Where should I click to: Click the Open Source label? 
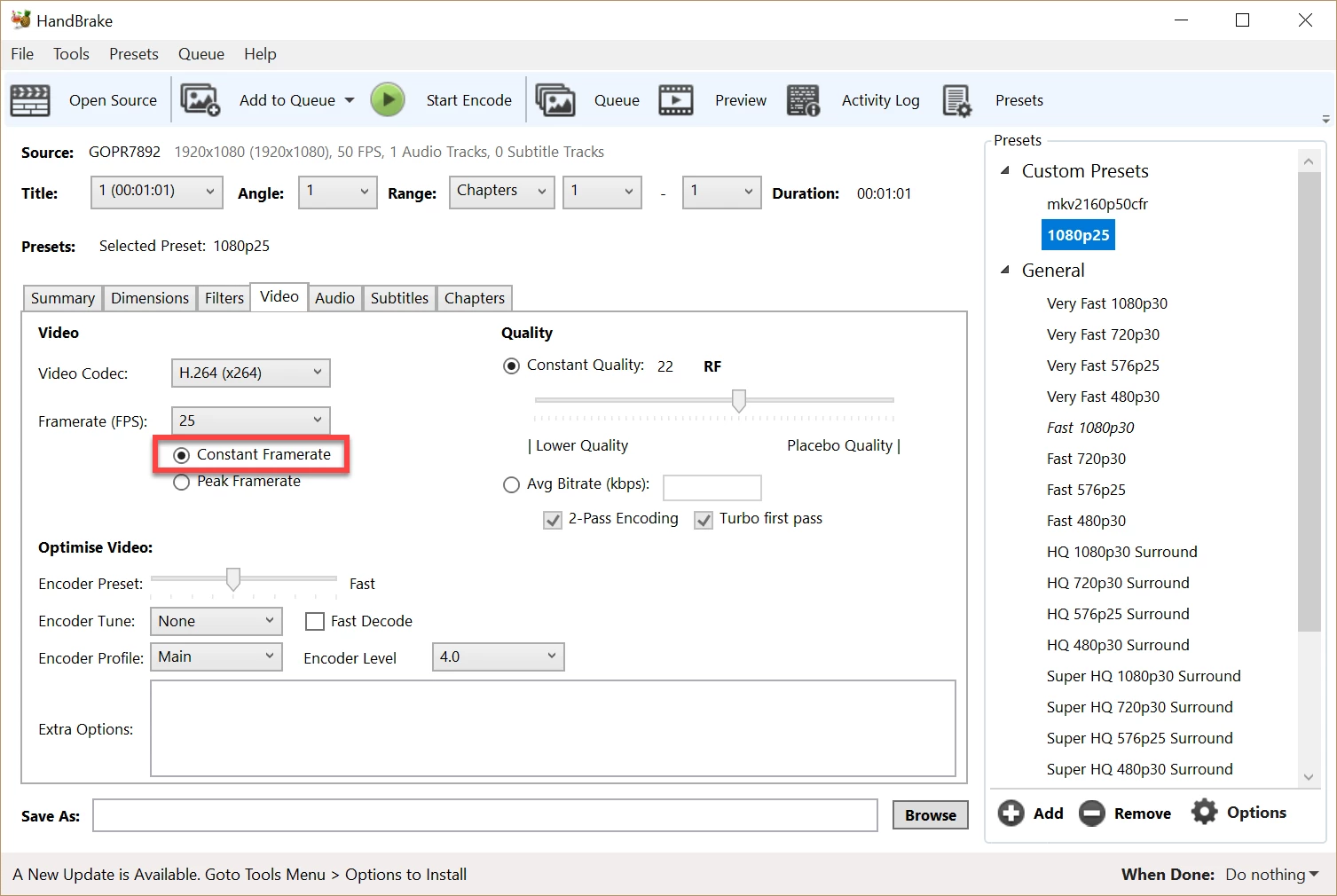113,100
